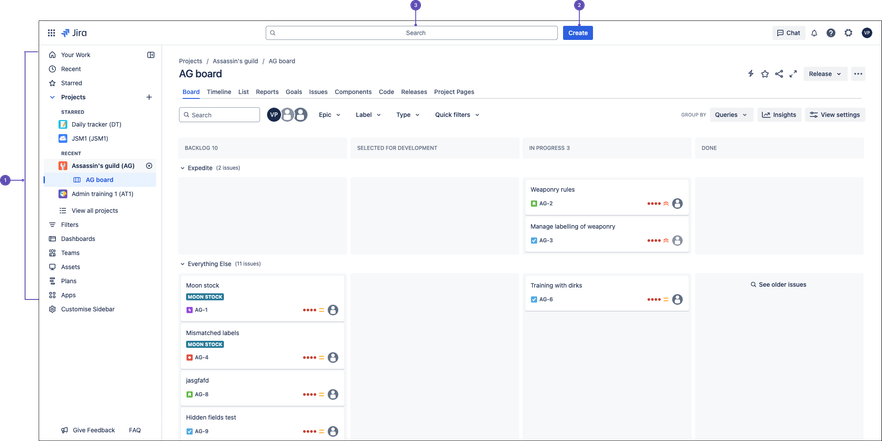Screen dimensions: 882x441
Task: Open Dashboards in sidebar
Action: pos(78,239)
